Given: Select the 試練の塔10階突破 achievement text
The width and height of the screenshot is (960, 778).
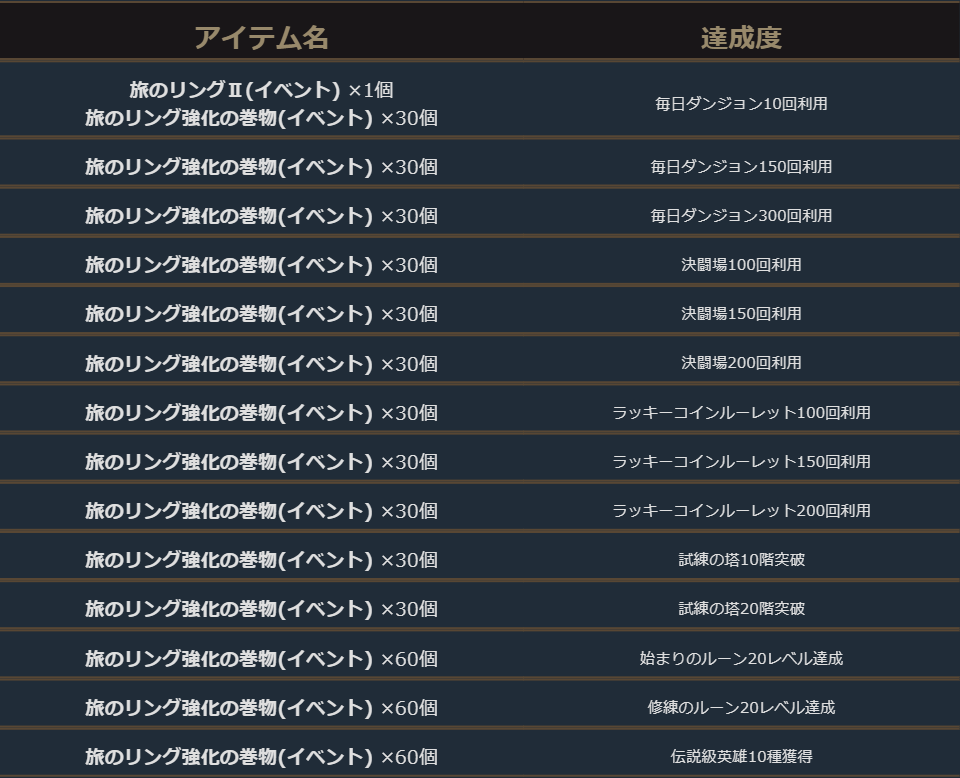Looking at the screenshot, I should [x=741, y=559].
